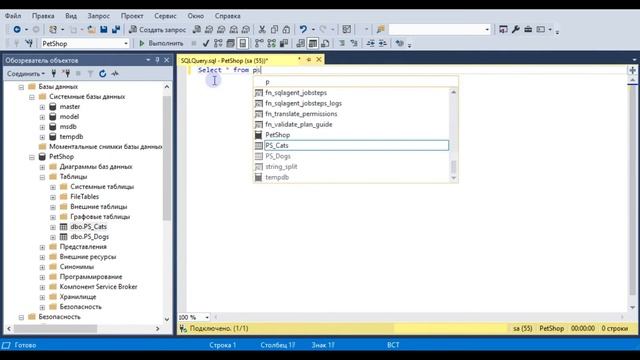The height and width of the screenshot is (360, 640).
Task: Click the Создать запрос button
Action: (x=158, y=29)
